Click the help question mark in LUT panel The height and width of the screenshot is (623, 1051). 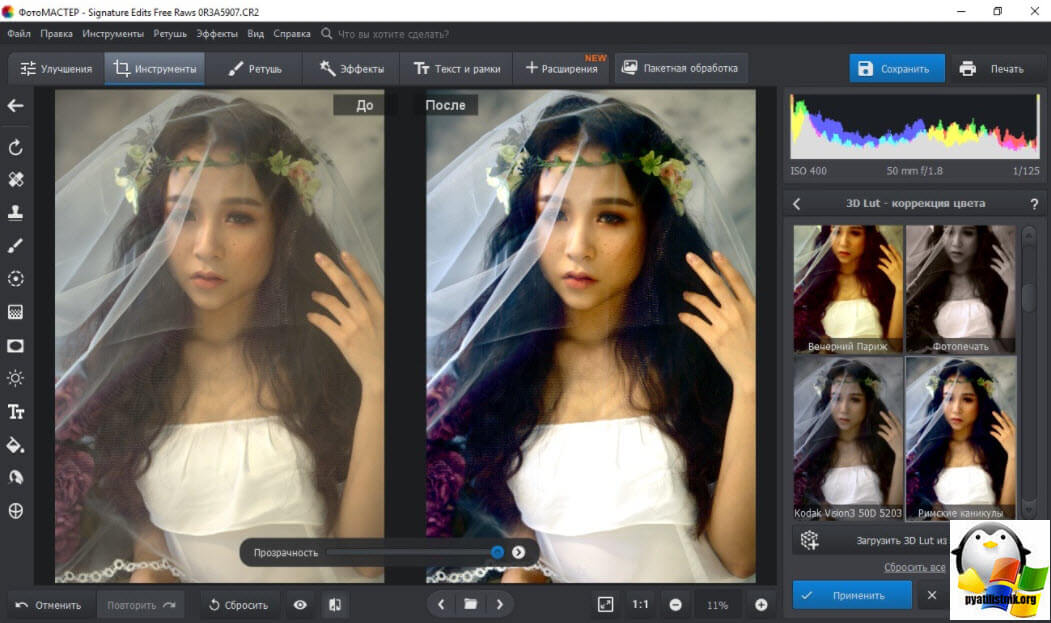(x=1034, y=204)
